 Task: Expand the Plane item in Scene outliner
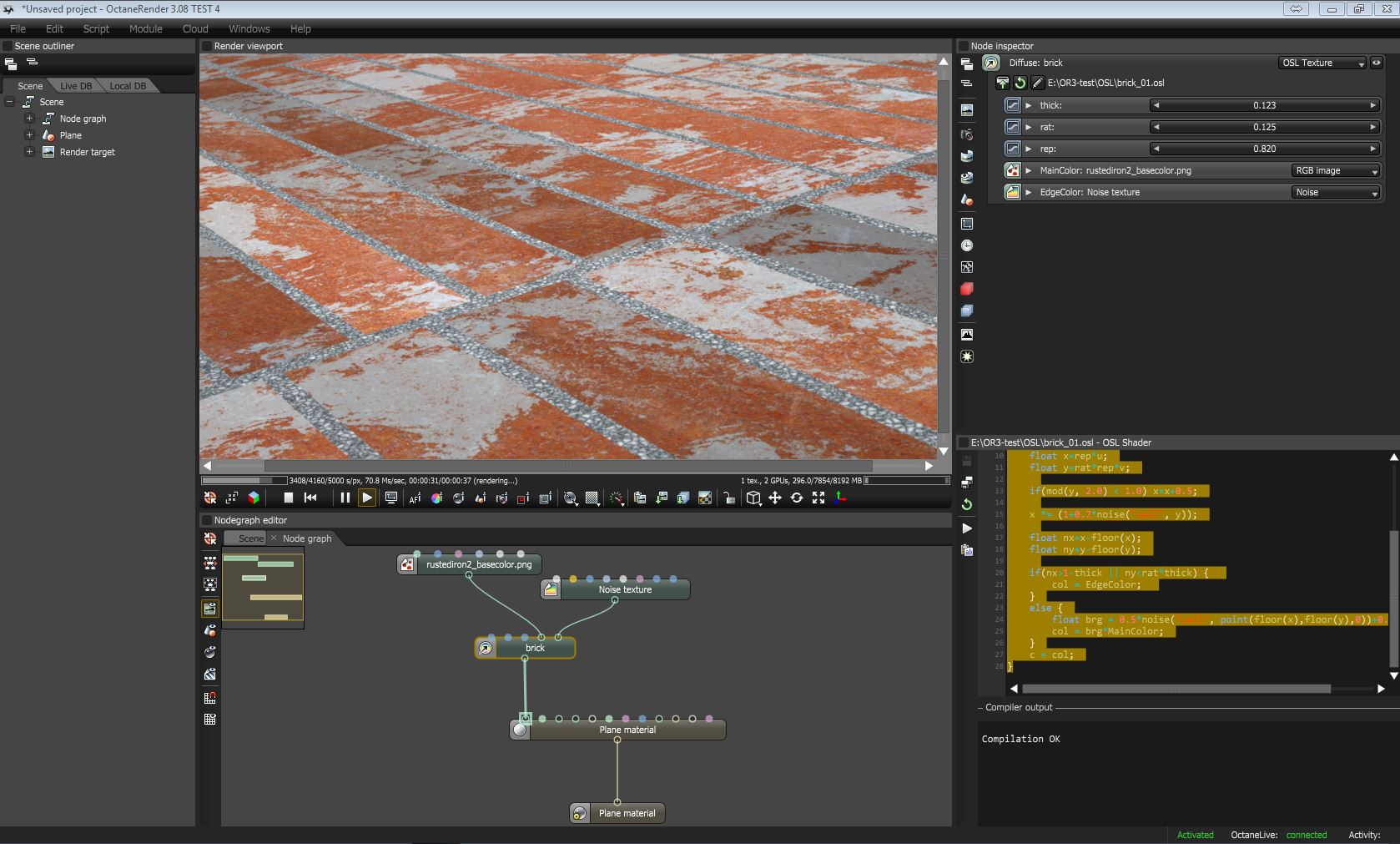[x=29, y=135]
